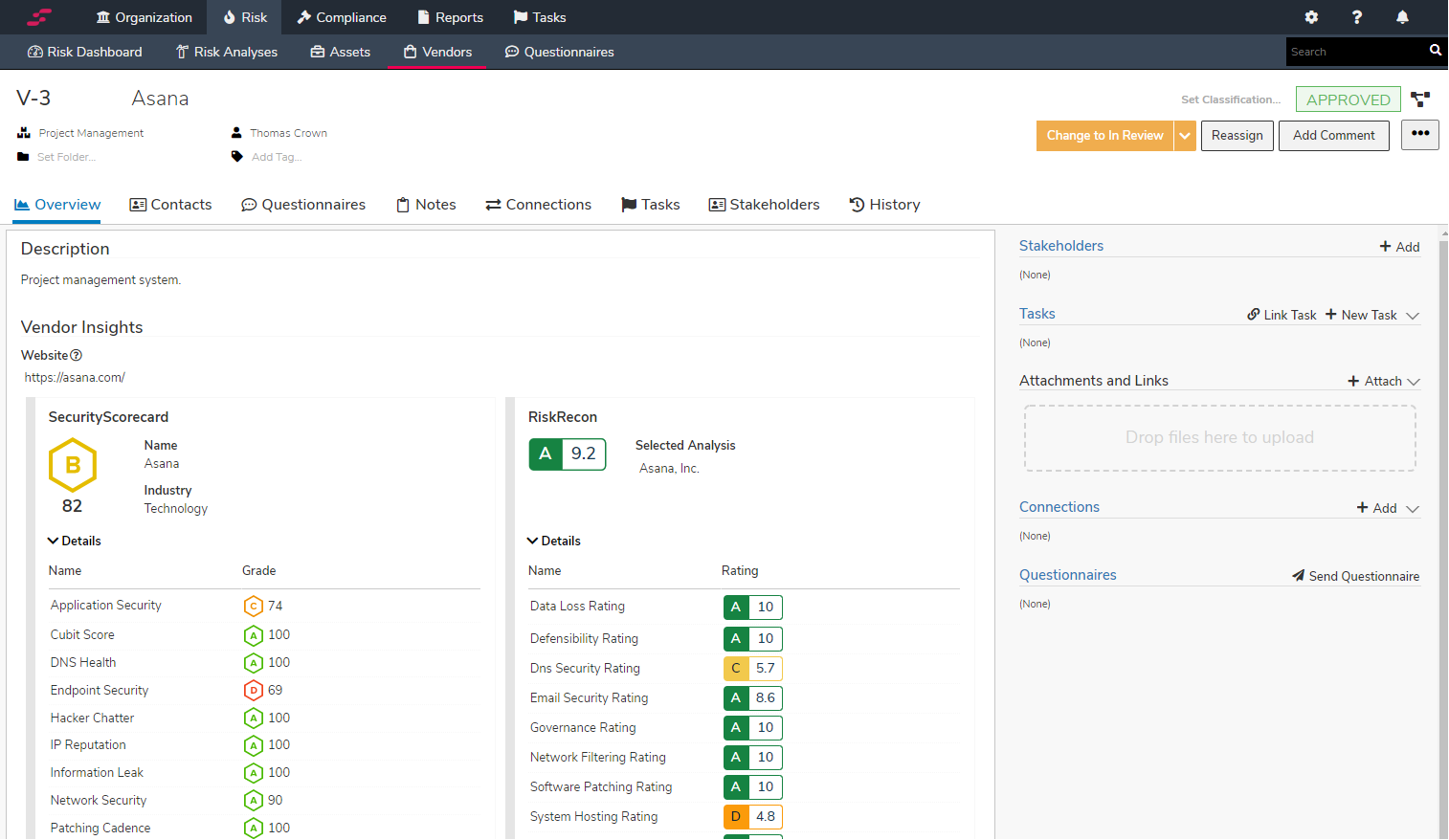The image size is (1449, 840).
Task: Collapse the RiskRecon Details section
Action: click(x=554, y=542)
